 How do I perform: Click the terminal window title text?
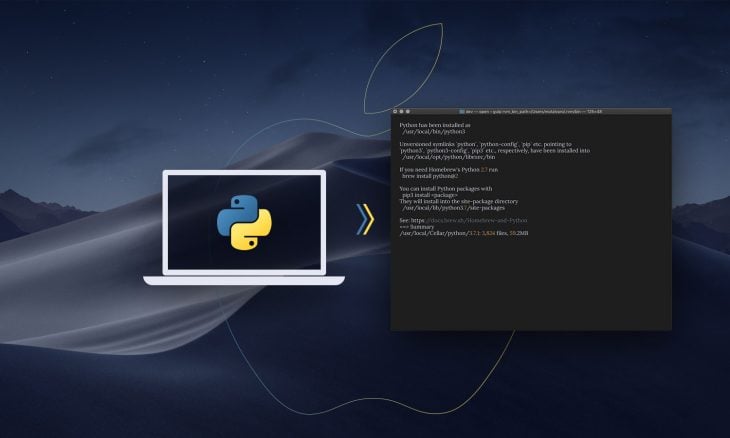534,112
